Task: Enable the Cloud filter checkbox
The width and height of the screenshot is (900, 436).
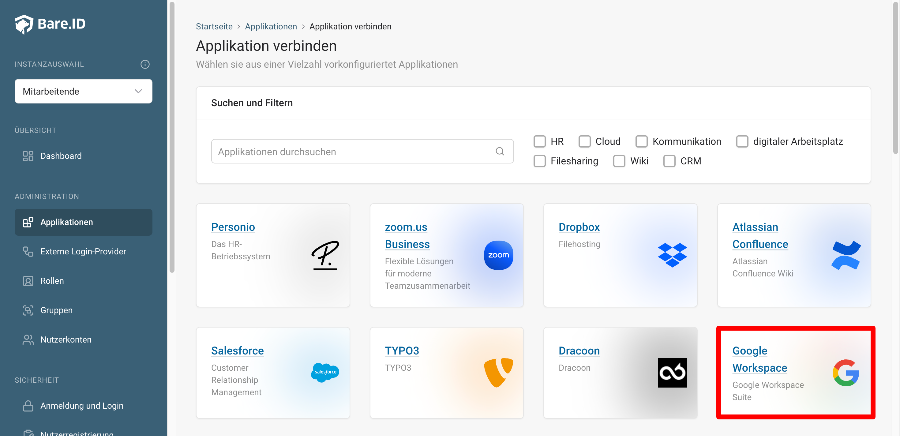Action: [585, 141]
